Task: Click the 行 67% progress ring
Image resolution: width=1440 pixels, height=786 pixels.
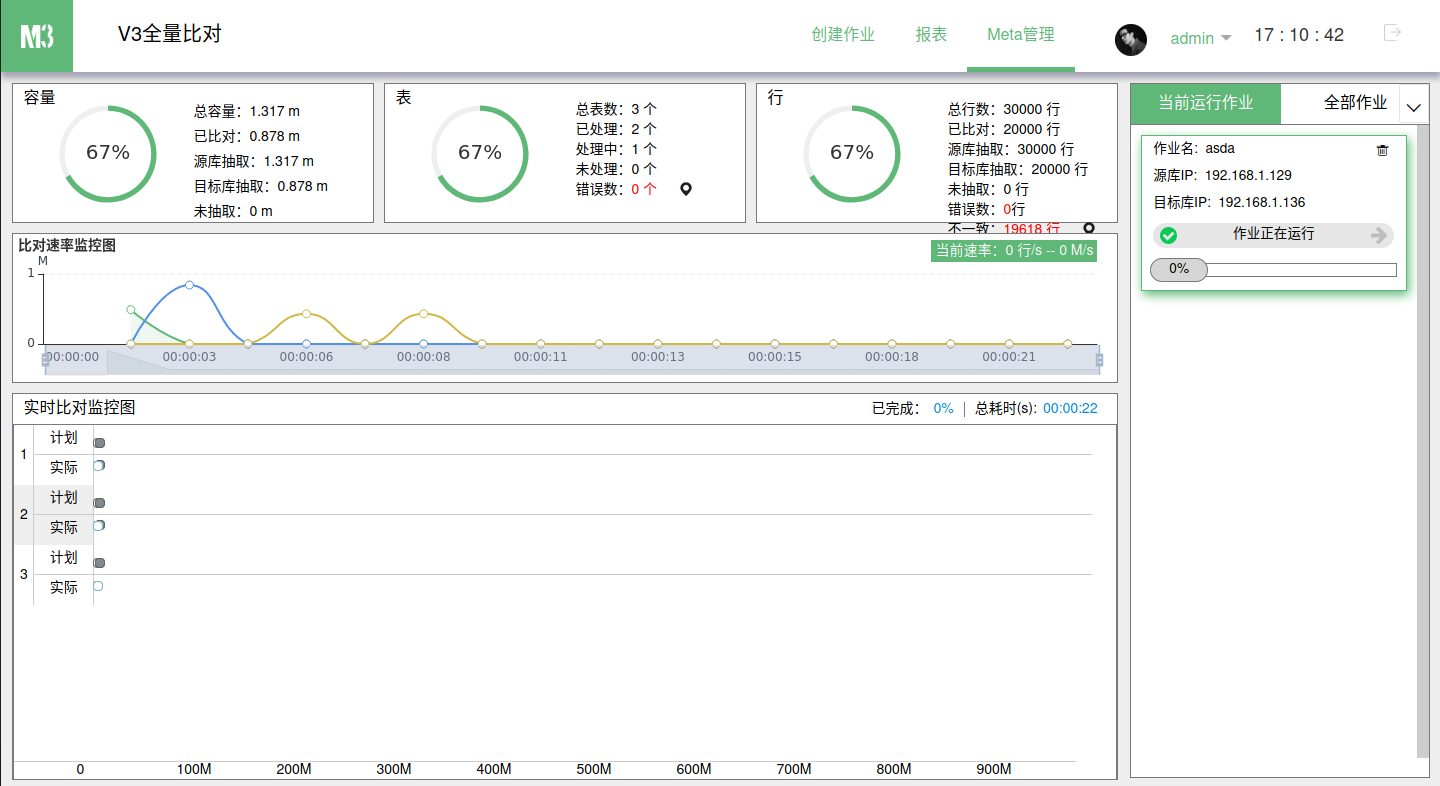Action: [852, 153]
